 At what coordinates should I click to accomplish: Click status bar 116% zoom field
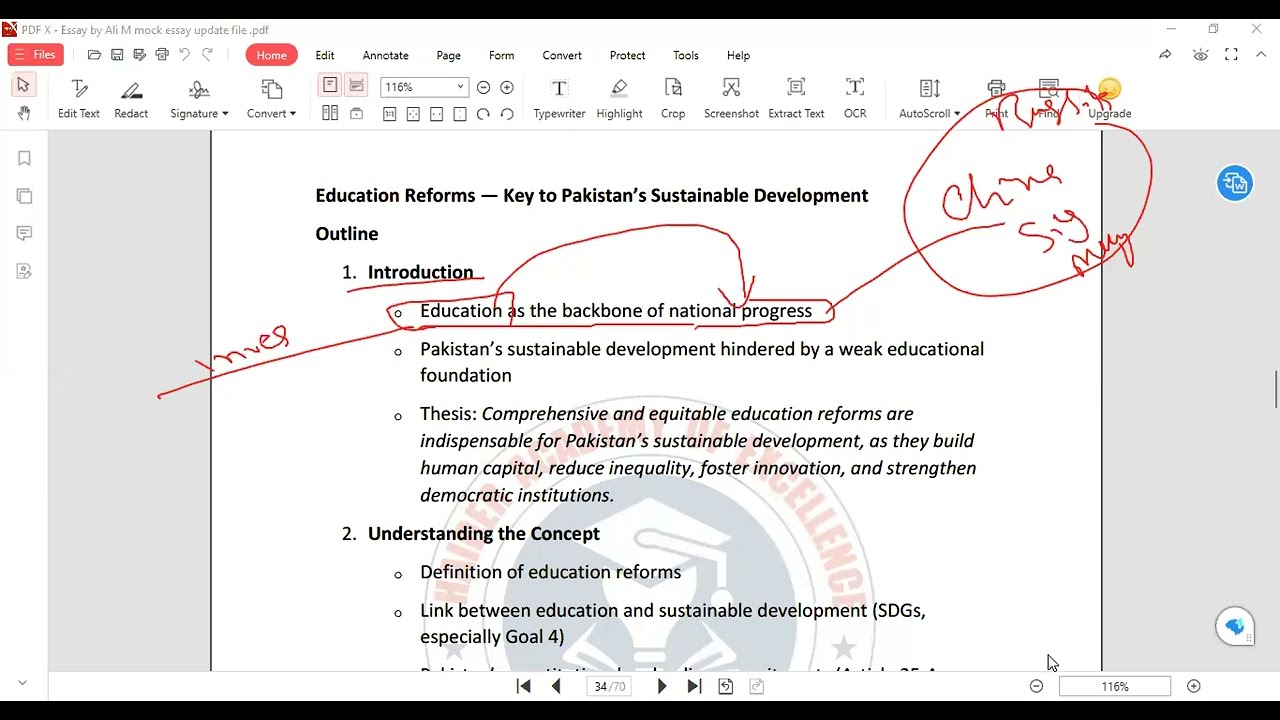click(x=1114, y=686)
